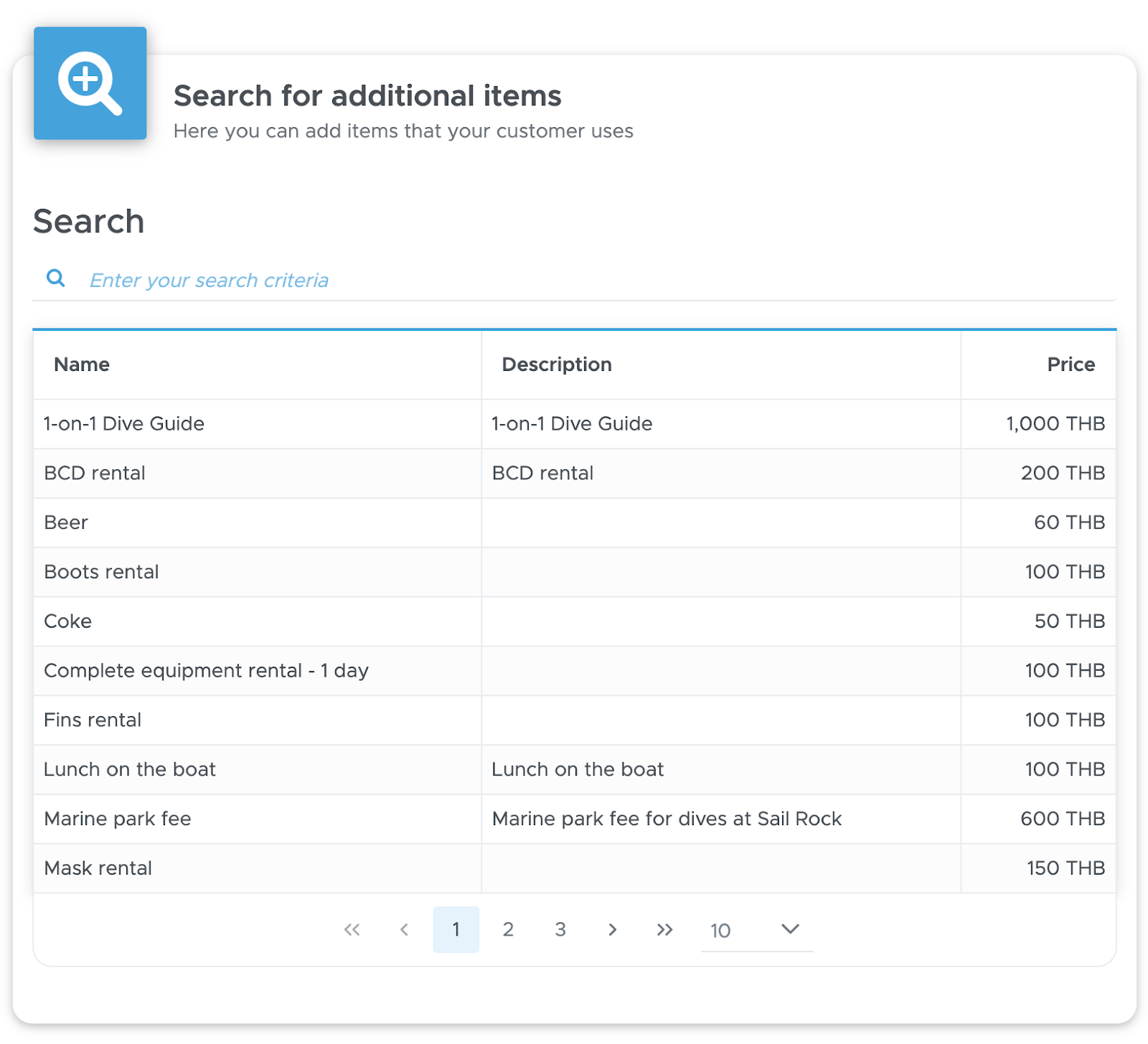This screenshot has height=1044, width=1148.
Task: Jump to last page double-arrow icon
Action: [664, 930]
